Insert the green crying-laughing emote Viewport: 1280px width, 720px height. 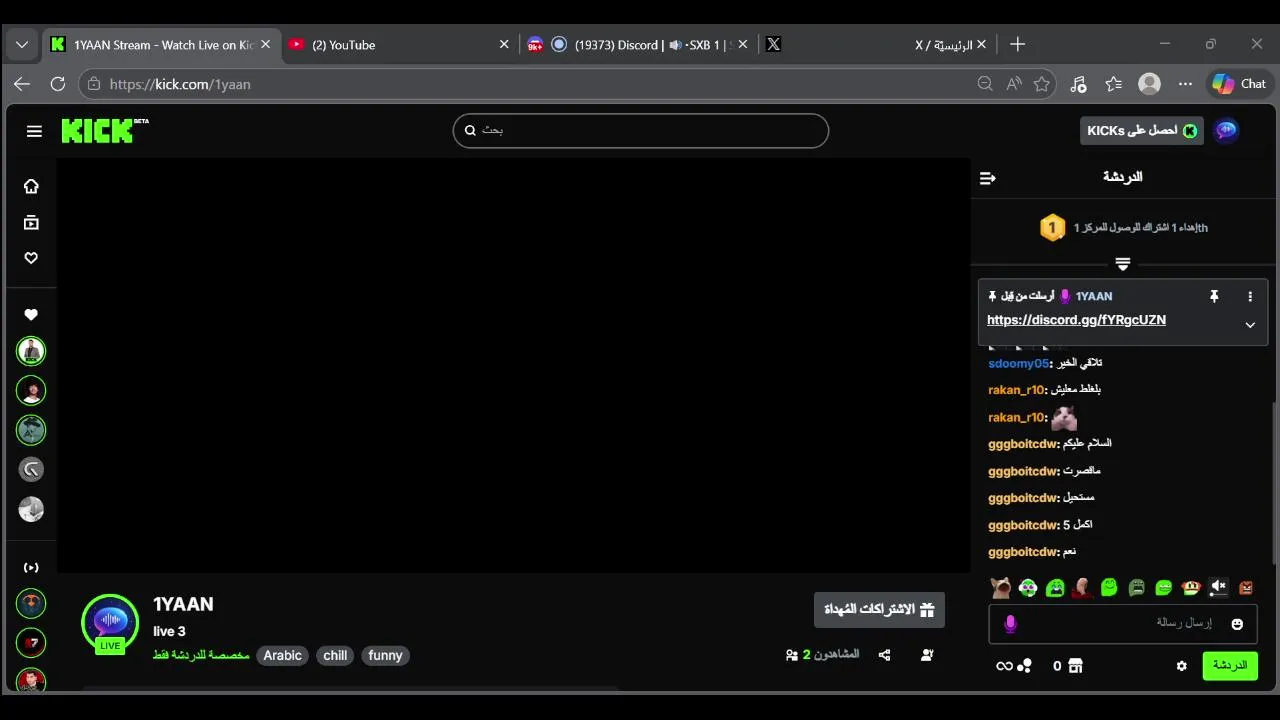coord(1055,587)
